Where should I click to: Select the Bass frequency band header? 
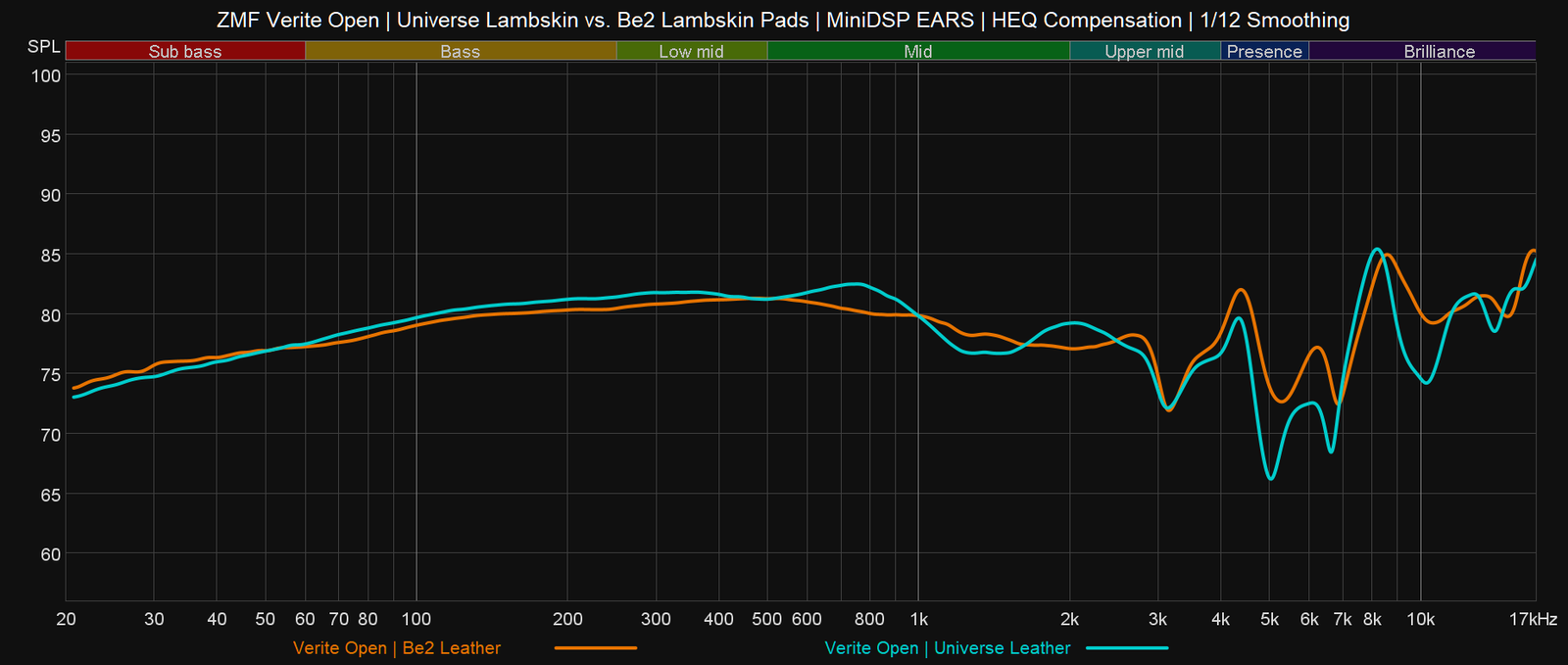[460, 52]
